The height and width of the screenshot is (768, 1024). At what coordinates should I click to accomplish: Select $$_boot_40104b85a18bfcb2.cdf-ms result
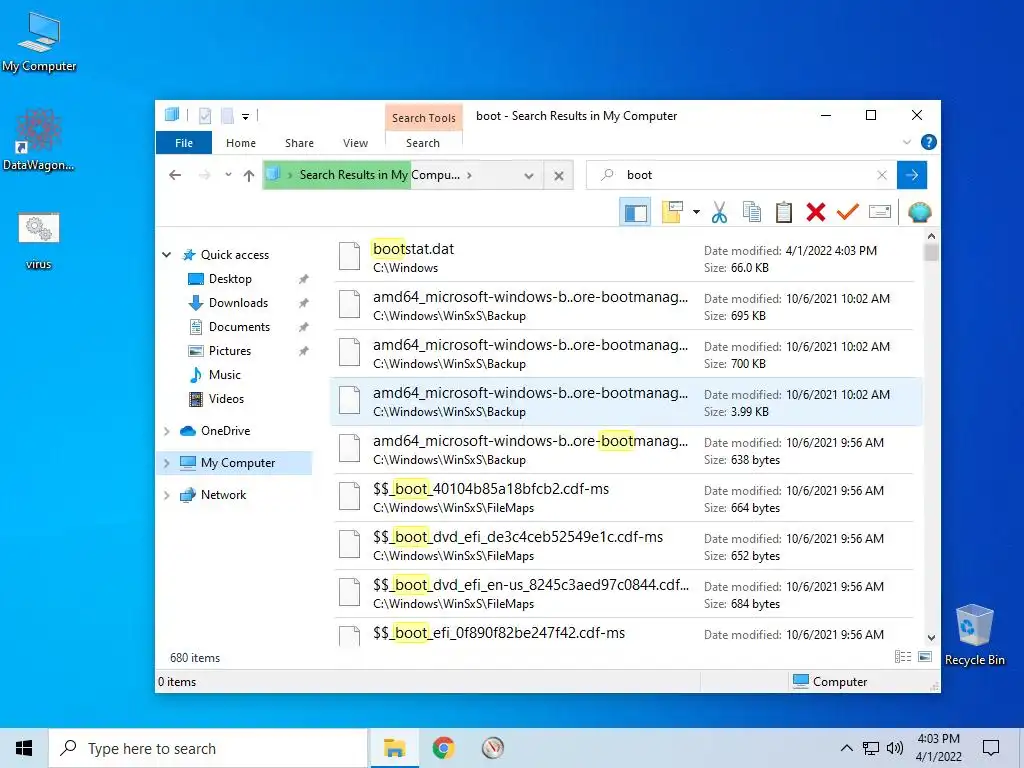tap(626, 498)
